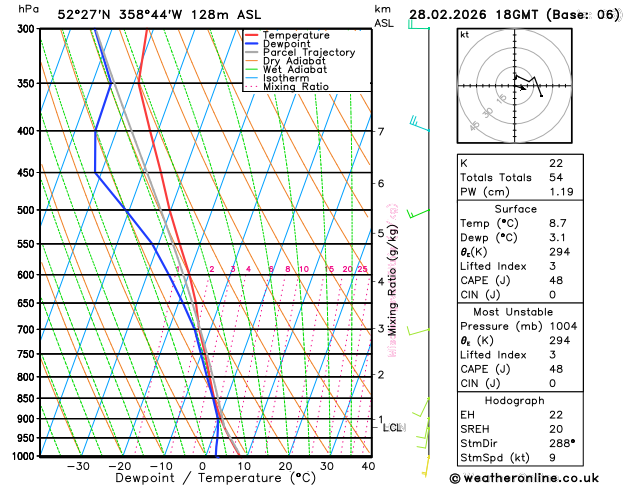
Task: Click the K index value 22
Action: pyautogui.click(x=556, y=163)
